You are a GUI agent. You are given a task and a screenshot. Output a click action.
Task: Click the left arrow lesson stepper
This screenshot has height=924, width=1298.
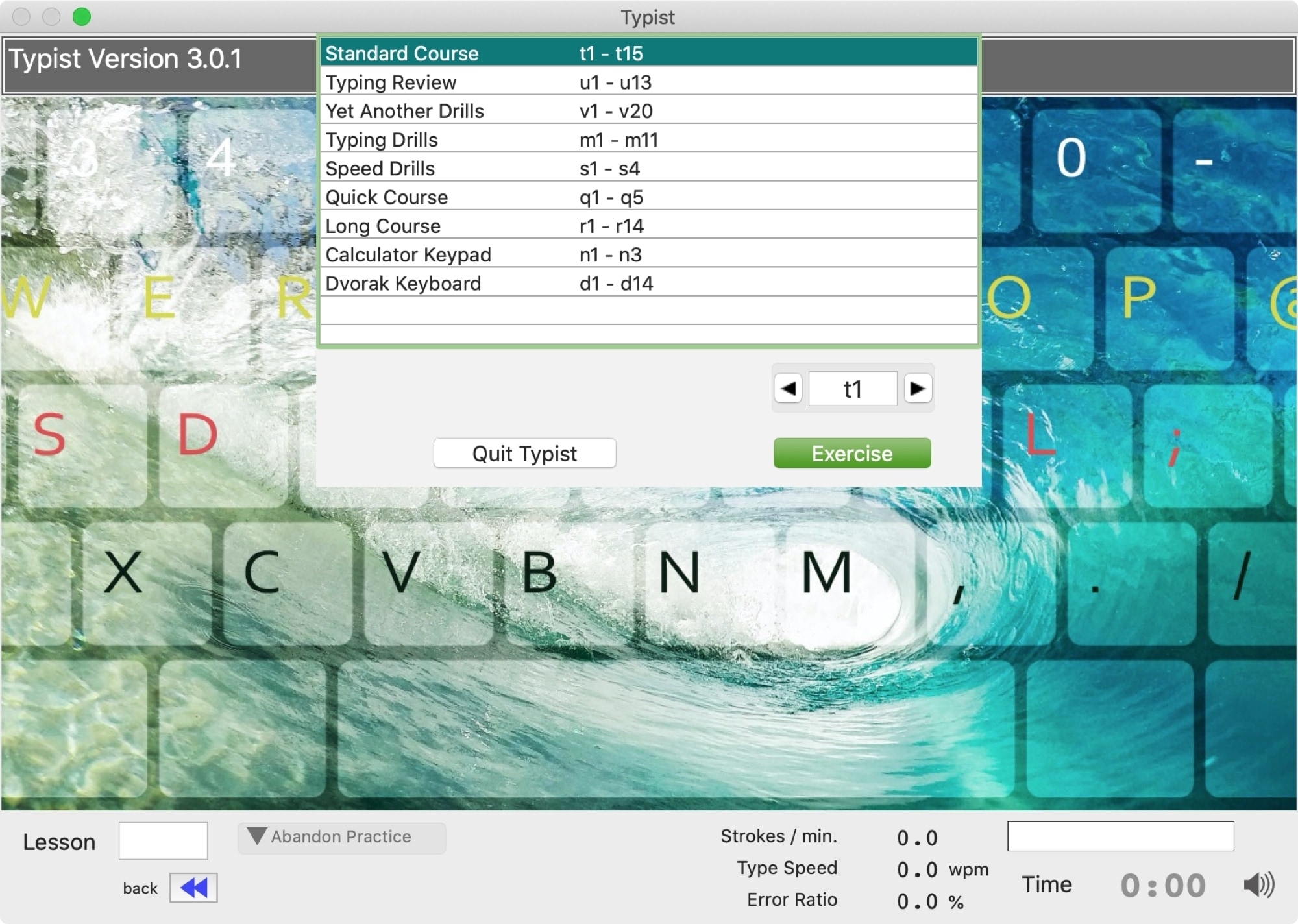[788, 389]
